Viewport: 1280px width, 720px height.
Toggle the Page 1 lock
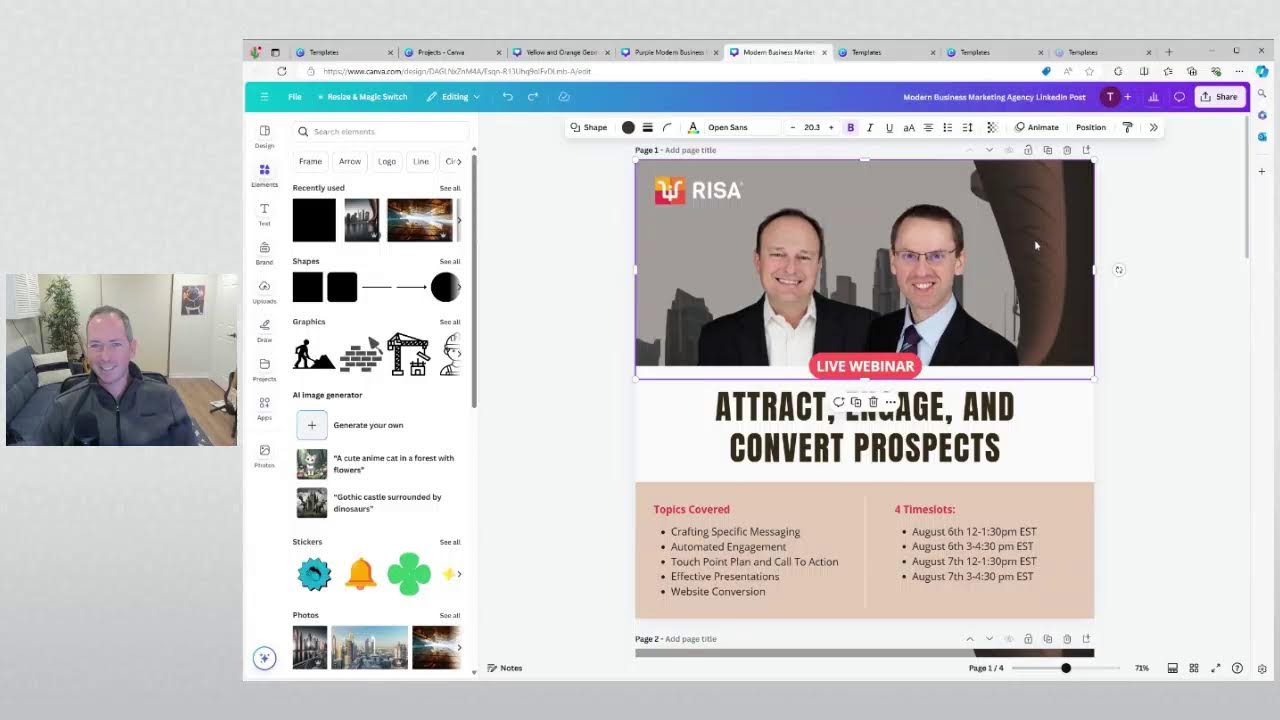click(x=1028, y=150)
